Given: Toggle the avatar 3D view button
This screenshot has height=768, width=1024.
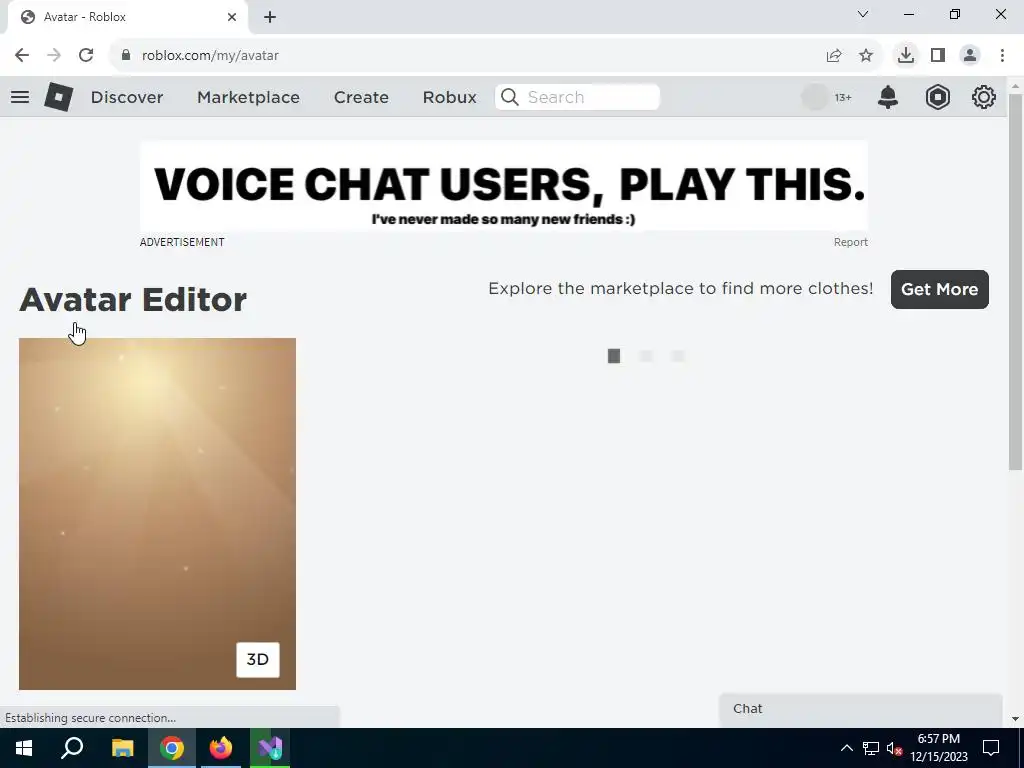Looking at the screenshot, I should pyautogui.click(x=257, y=660).
